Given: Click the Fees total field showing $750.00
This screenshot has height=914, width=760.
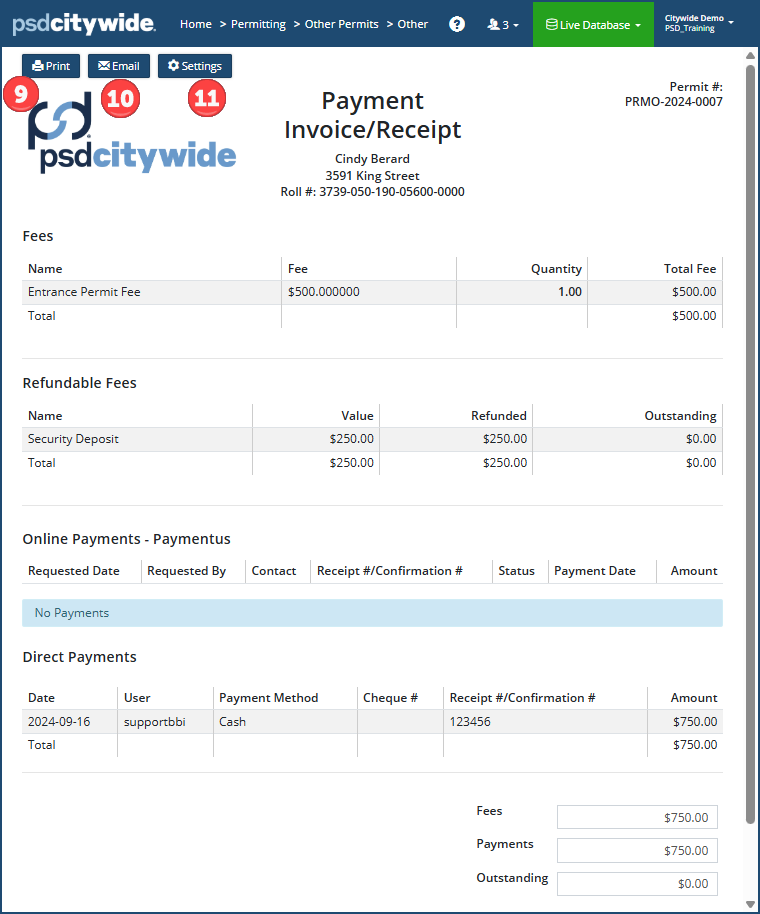Looking at the screenshot, I should tap(637, 817).
